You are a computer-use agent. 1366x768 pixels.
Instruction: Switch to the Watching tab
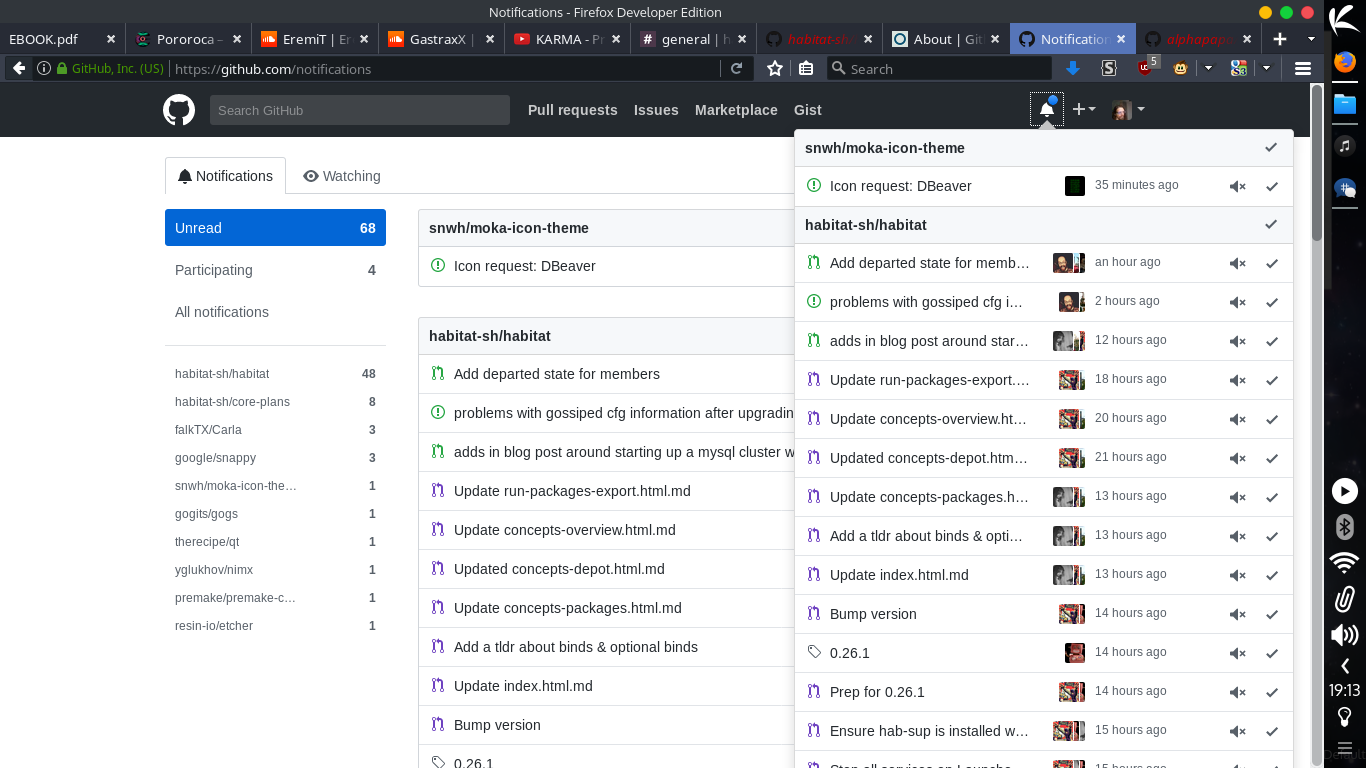point(342,176)
